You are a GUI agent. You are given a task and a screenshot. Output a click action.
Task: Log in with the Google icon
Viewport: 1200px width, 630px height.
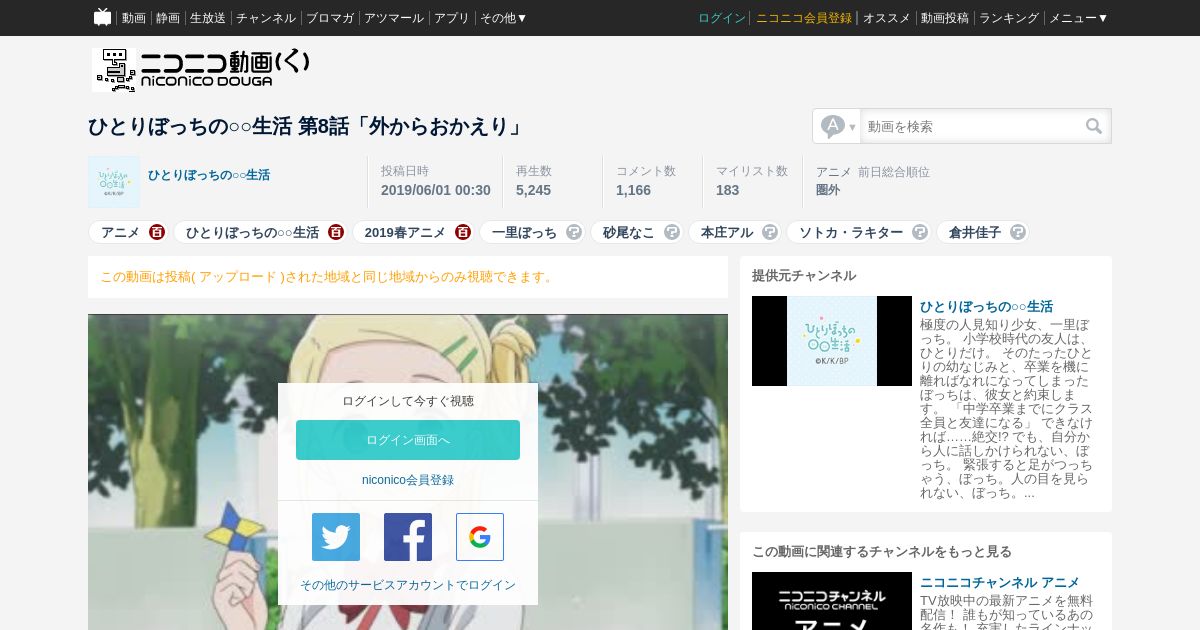click(480, 537)
